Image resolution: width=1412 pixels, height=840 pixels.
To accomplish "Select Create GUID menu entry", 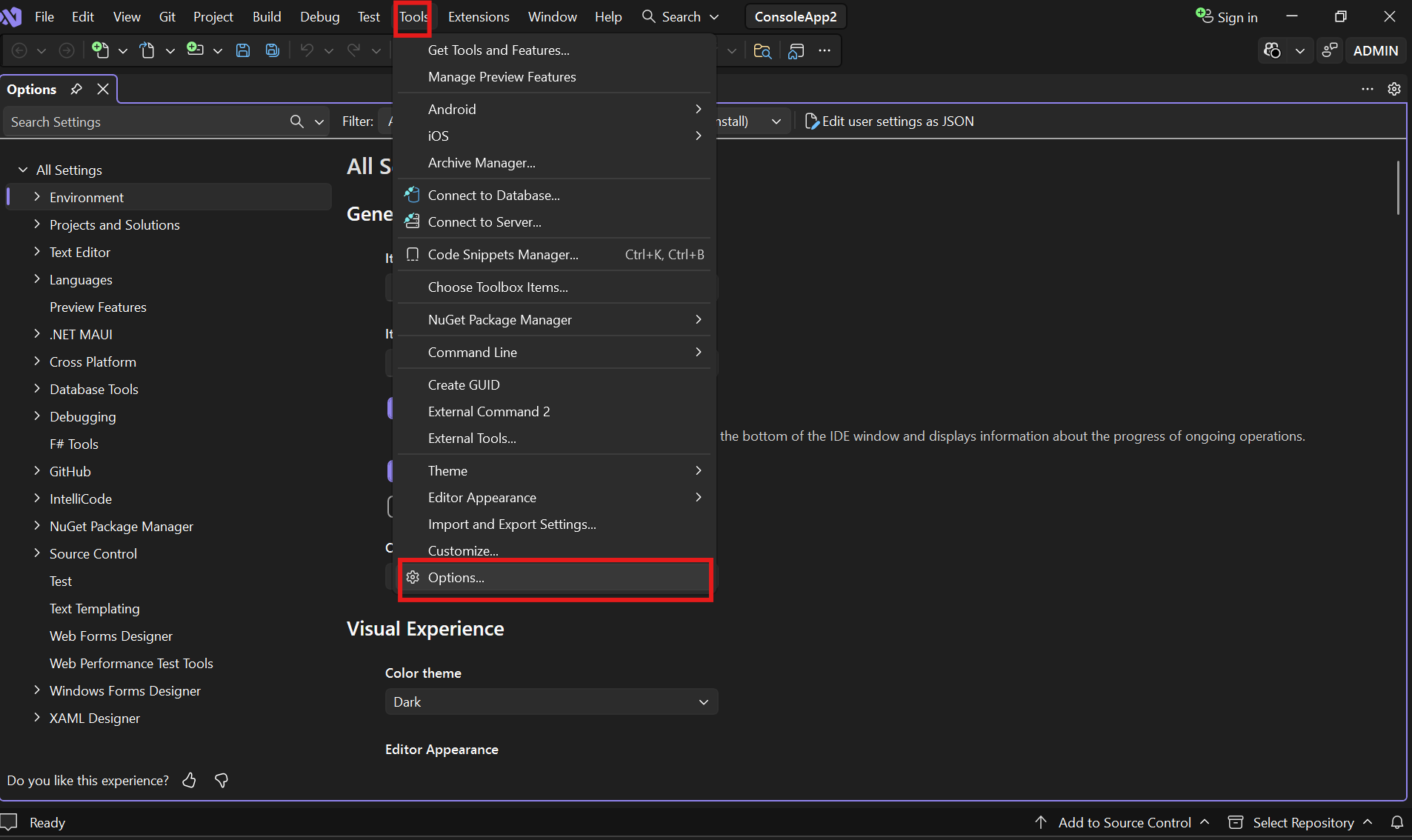I will pos(554,385).
